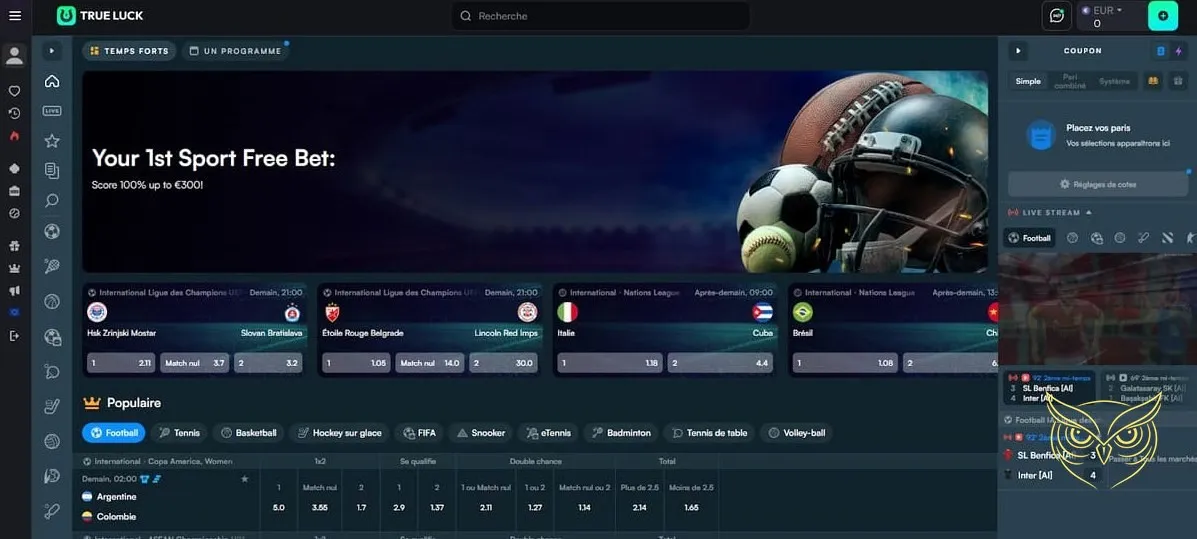Expand the sports sidebar arrow button
1197x539 pixels.
coord(52,50)
